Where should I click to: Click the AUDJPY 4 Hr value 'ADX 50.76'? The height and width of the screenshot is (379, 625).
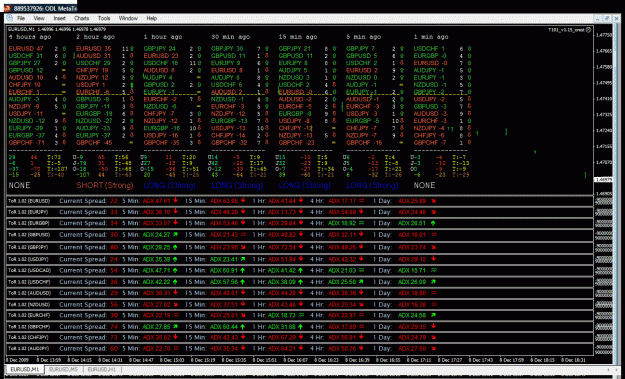(x=342, y=349)
